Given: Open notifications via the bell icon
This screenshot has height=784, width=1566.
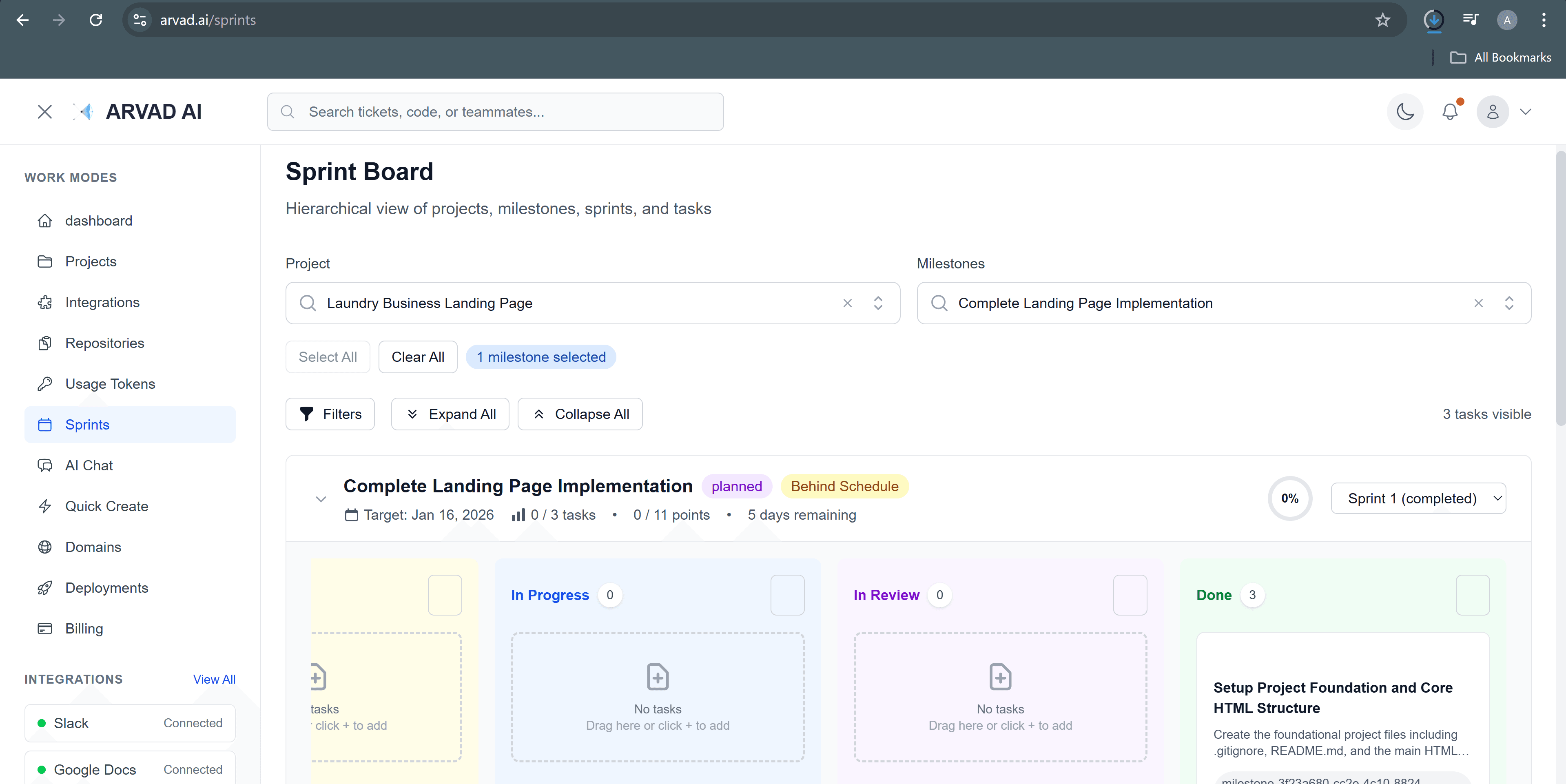Looking at the screenshot, I should click(x=1451, y=112).
